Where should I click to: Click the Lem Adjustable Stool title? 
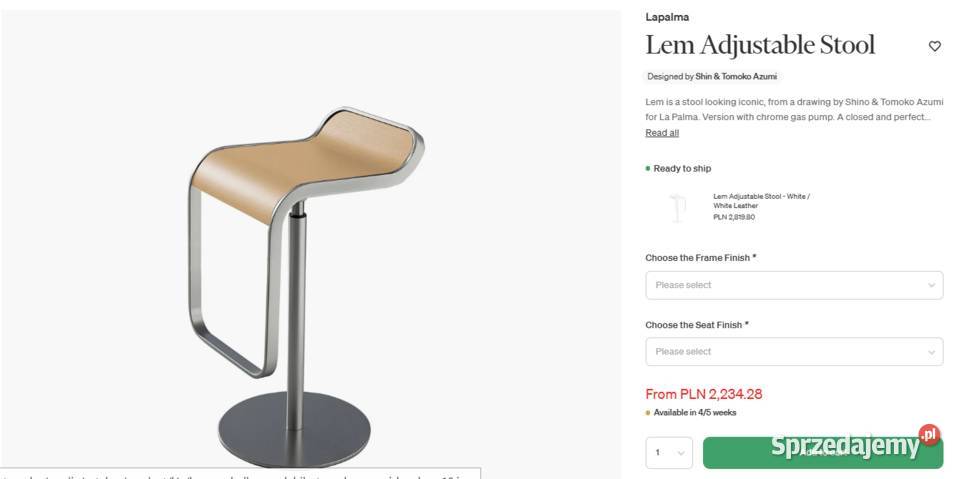click(760, 45)
